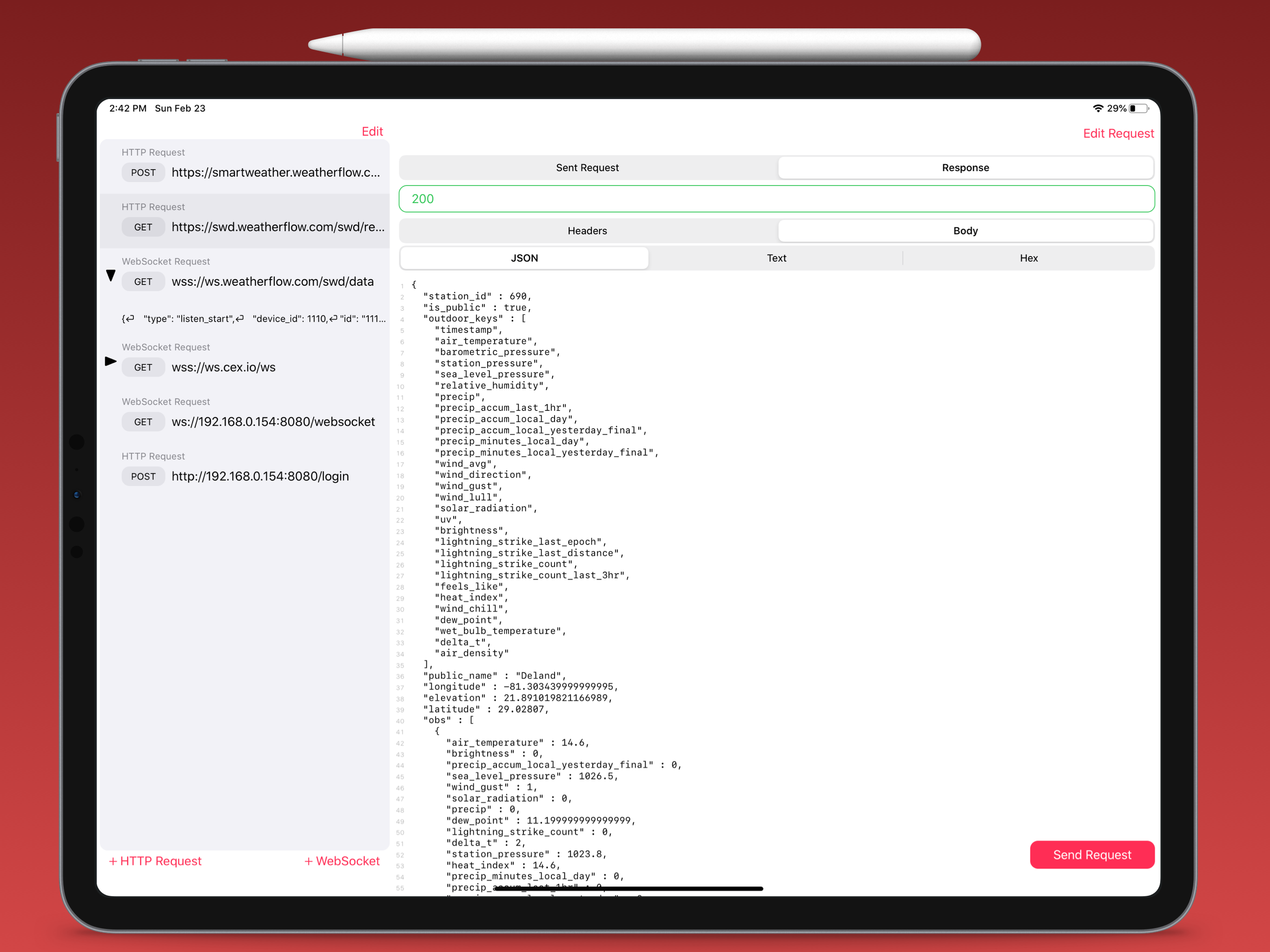Select the JSON body format
The width and height of the screenshot is (1270, 952).
coord(524,258)
